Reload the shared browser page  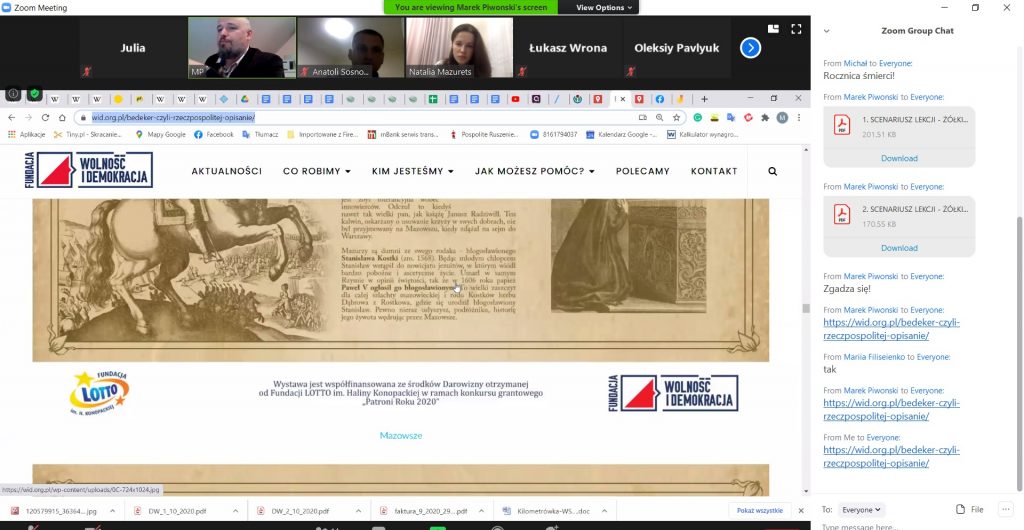[45, 117]
